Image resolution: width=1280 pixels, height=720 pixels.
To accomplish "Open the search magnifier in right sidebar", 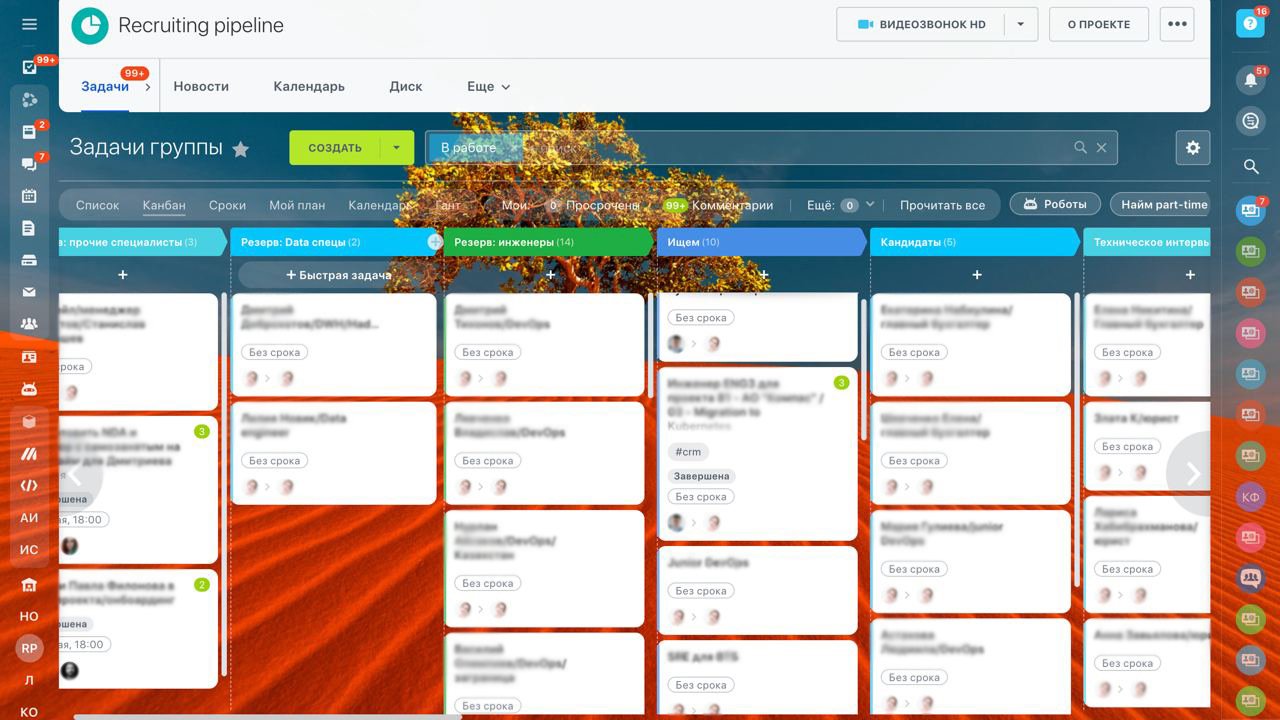I will pos(1250,167).
